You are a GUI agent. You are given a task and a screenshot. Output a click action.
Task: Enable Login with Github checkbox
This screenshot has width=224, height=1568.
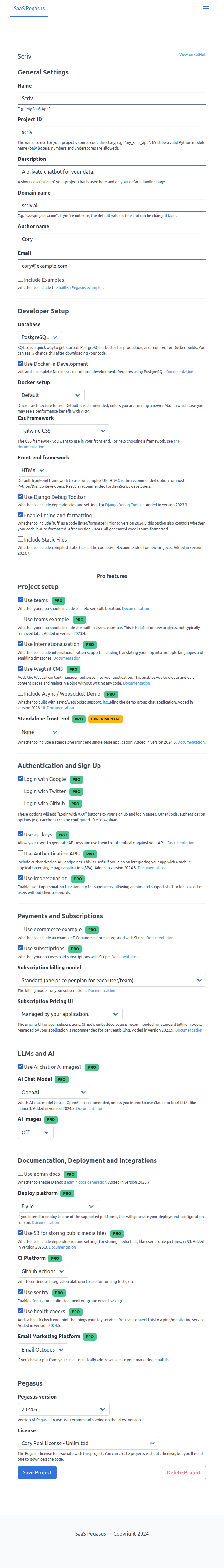coord(21,802)
